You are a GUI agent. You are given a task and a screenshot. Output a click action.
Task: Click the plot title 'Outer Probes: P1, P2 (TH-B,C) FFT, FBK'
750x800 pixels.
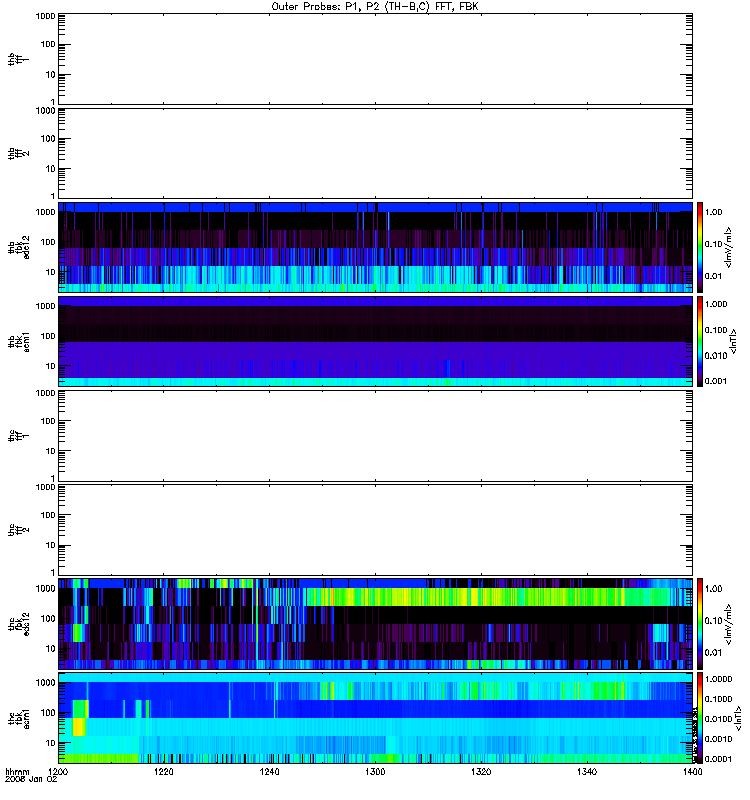[375, 7]
